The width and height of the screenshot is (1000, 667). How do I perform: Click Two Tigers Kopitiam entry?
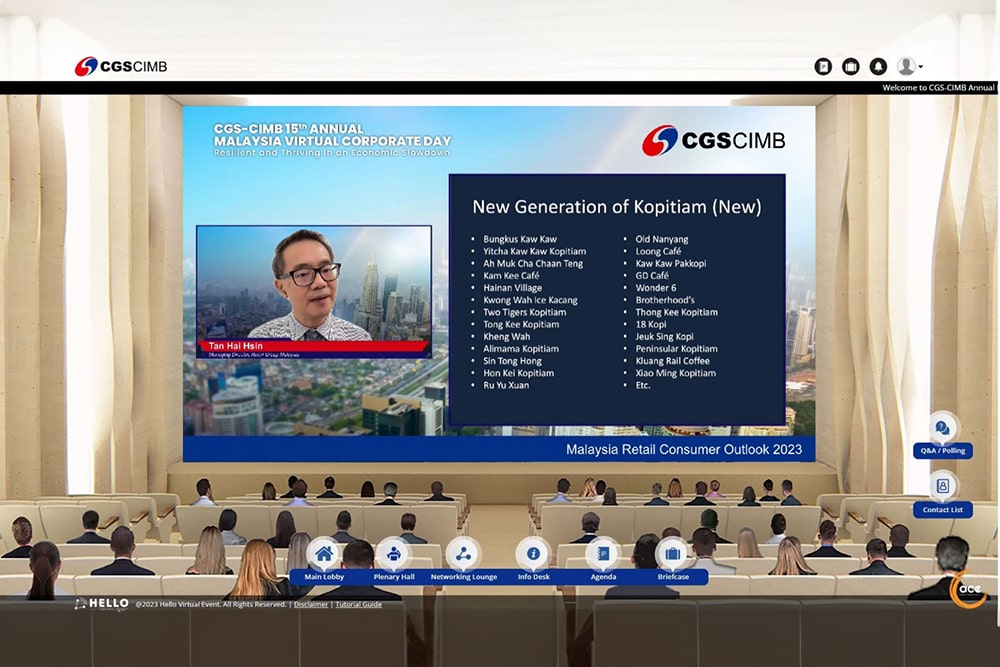pos(524,312)
